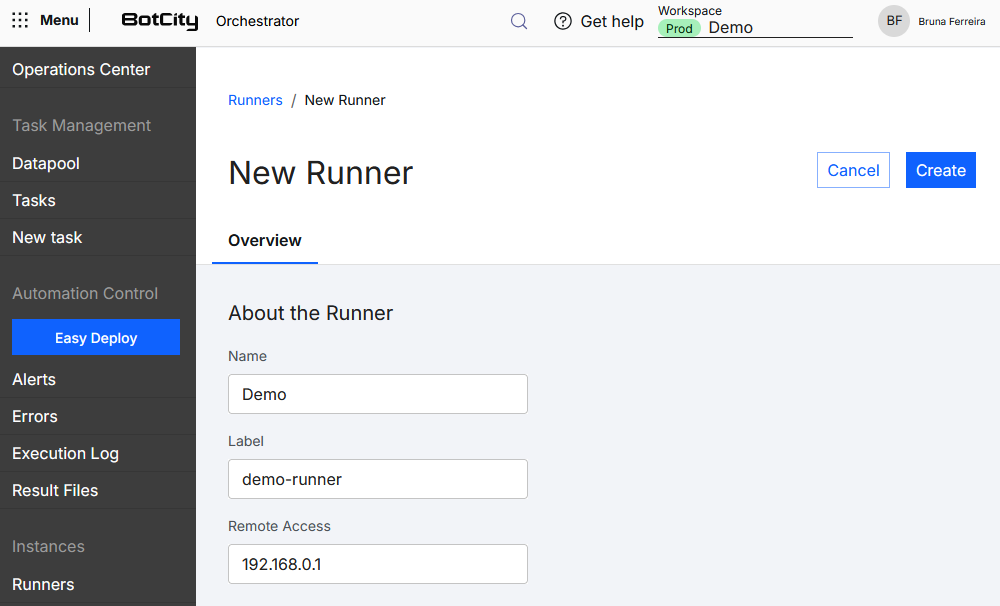
Task: Open Result Files in sidebar
Action: (x=98, y=491)
